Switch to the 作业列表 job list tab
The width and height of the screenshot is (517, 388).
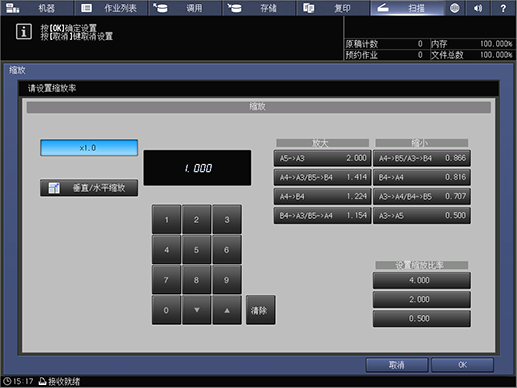(111, 8)
